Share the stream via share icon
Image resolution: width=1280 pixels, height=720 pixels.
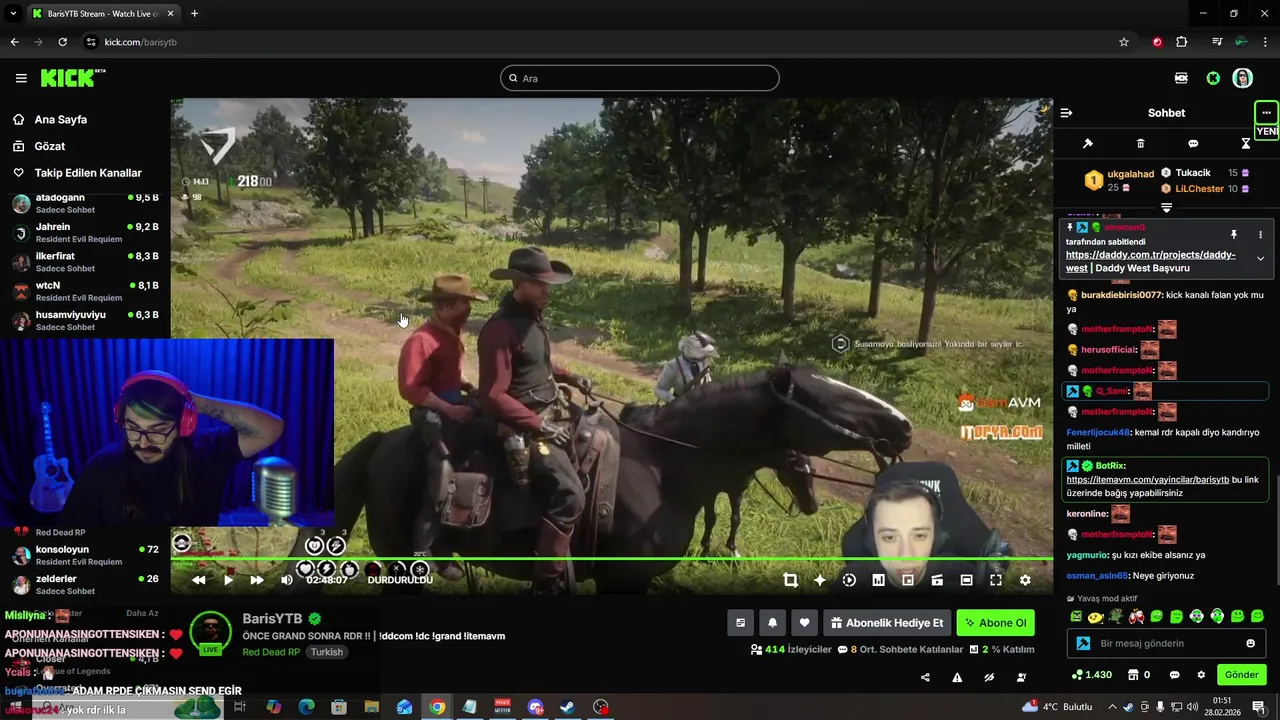(x=925, y=677)
